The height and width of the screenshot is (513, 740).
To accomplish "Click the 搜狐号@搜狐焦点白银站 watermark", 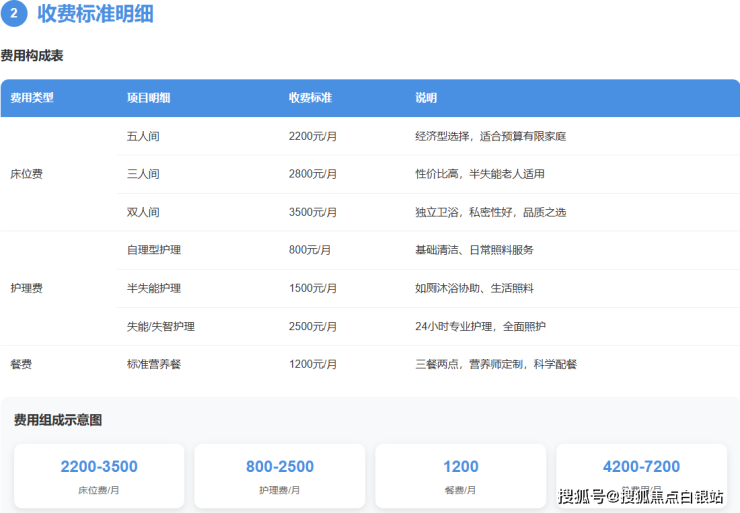I will [641, 497].
